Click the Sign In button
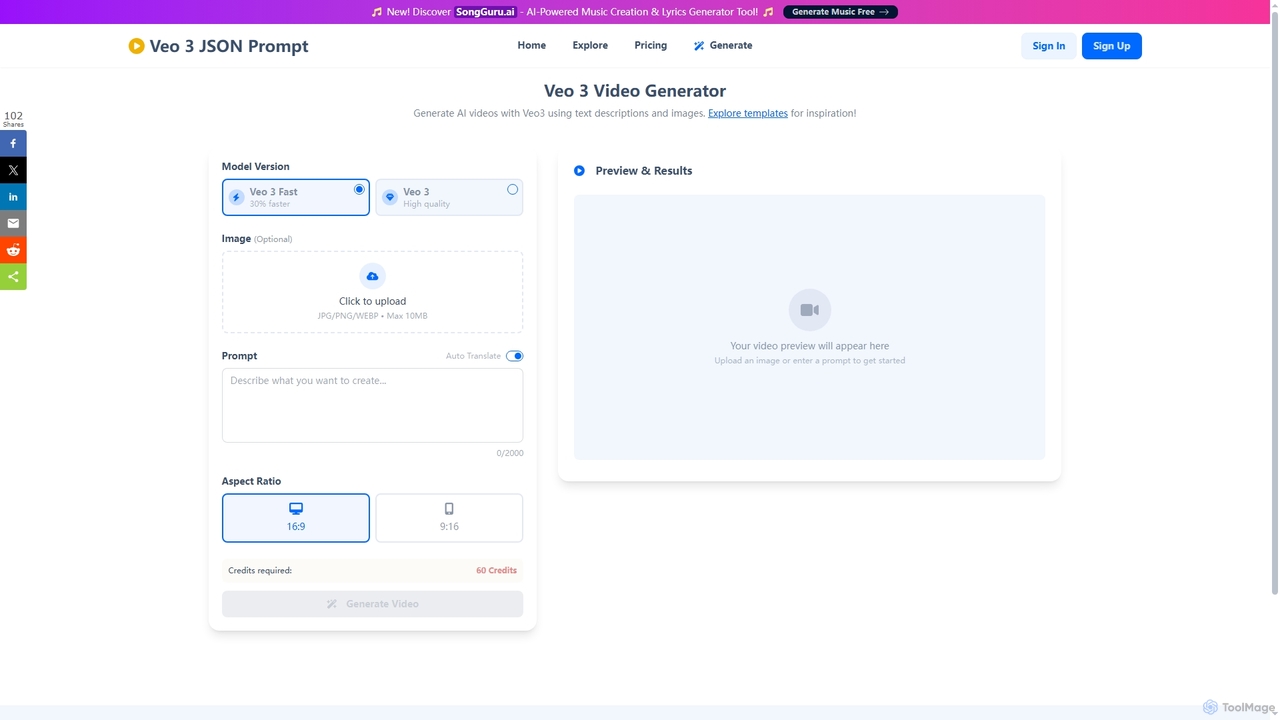Viewport: 1280px width, 720px height. [x=1049, y=46]
